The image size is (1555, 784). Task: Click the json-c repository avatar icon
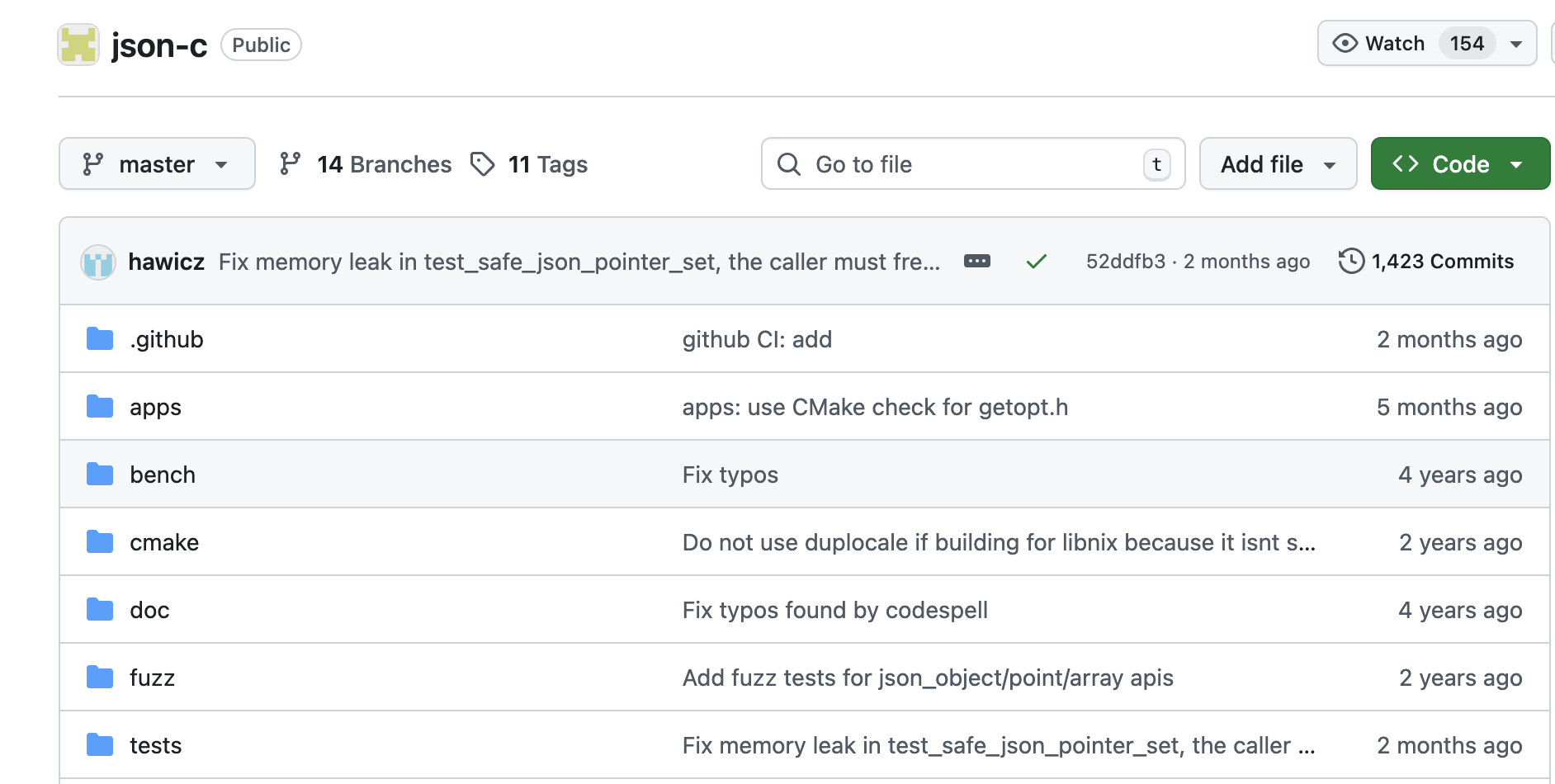point(78,45)
